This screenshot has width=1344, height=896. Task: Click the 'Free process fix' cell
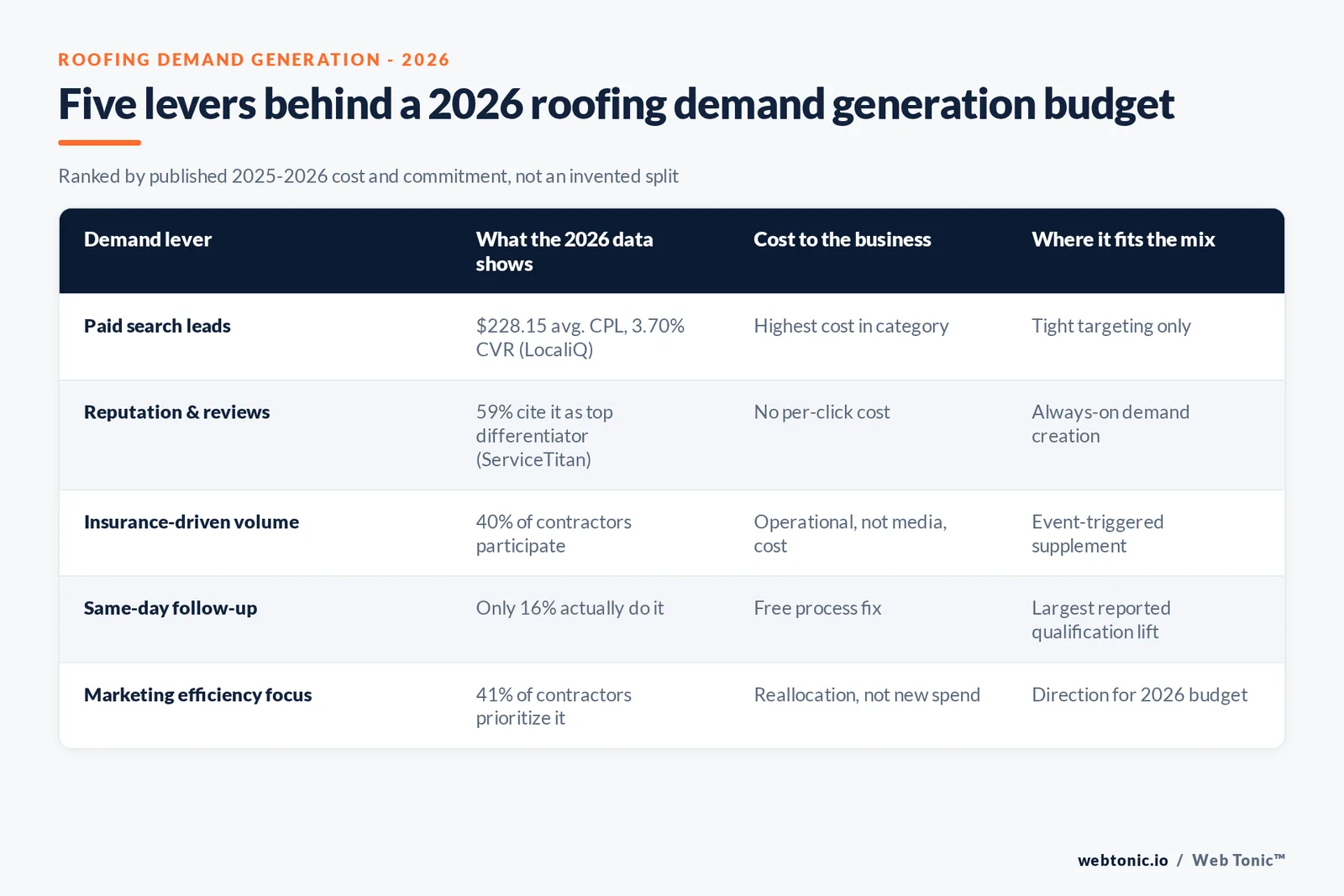pos(817,608)
